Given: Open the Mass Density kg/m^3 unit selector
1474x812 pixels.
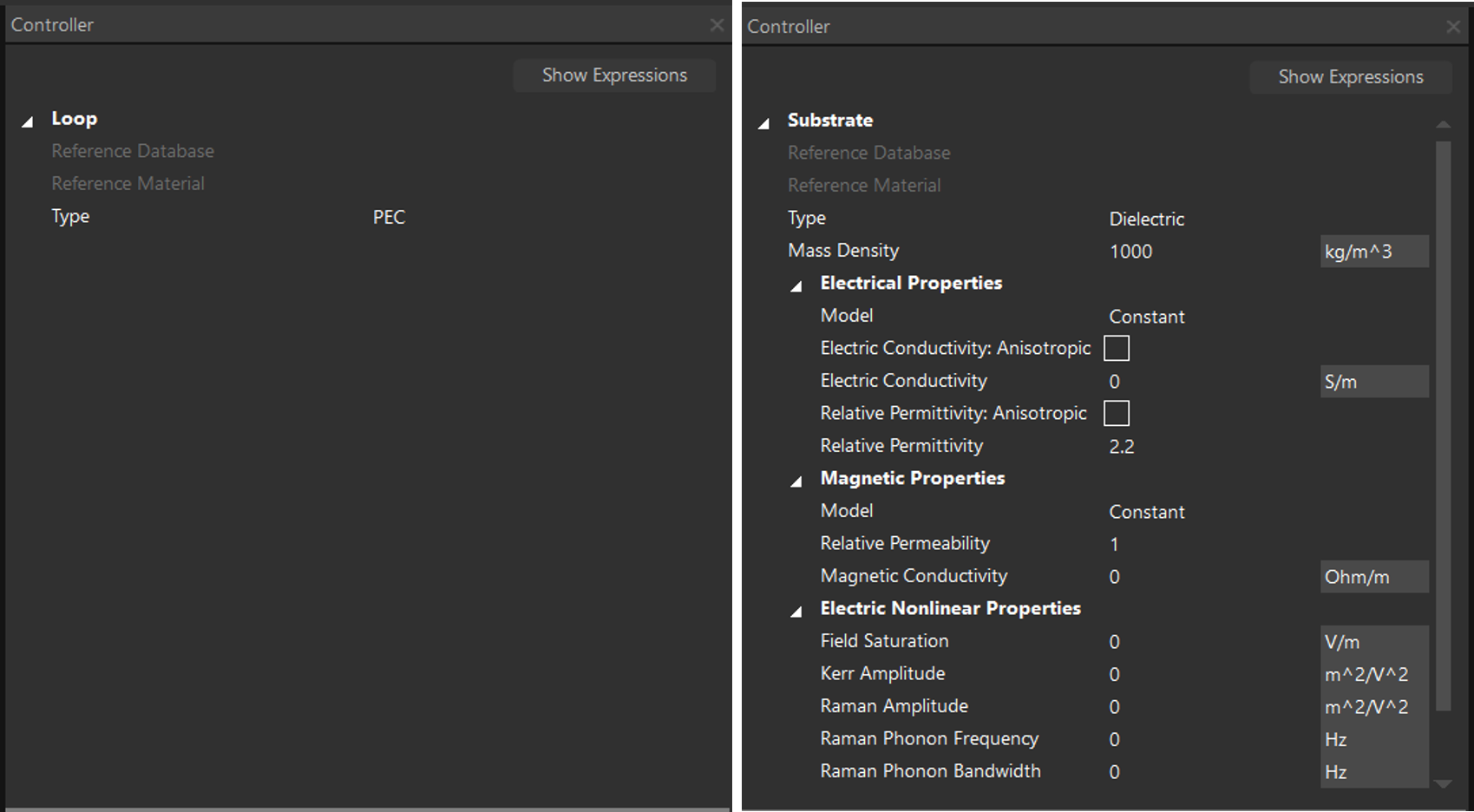Looking at the screenshot, I should pyautogui.click(x=1373, y=252).
